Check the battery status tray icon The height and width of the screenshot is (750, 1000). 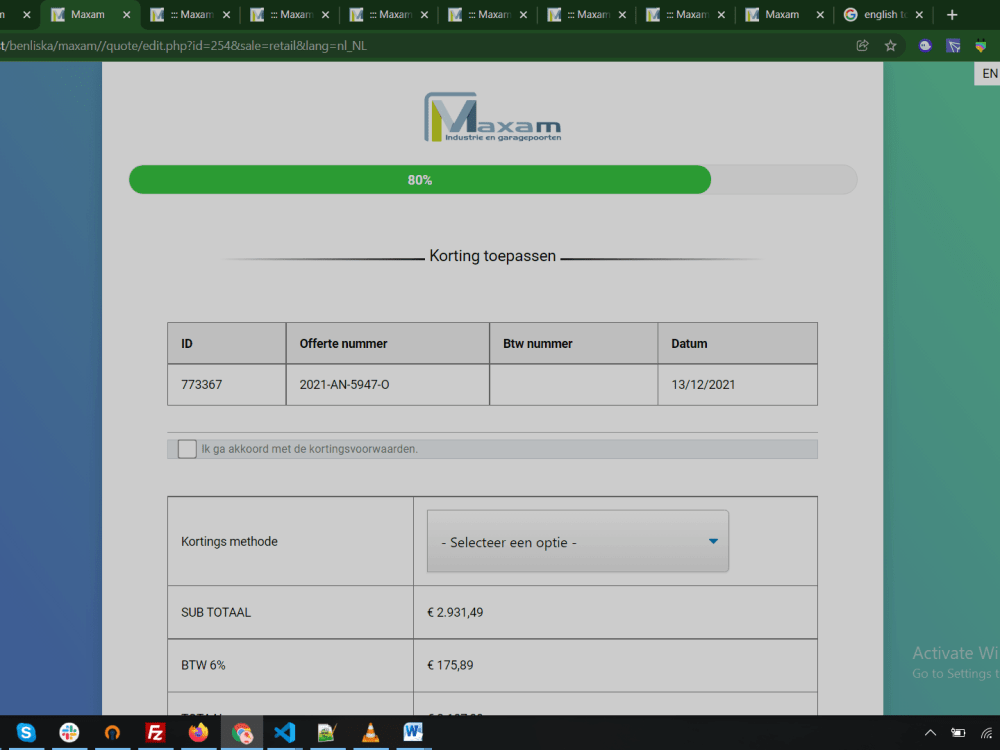point(958,732)
